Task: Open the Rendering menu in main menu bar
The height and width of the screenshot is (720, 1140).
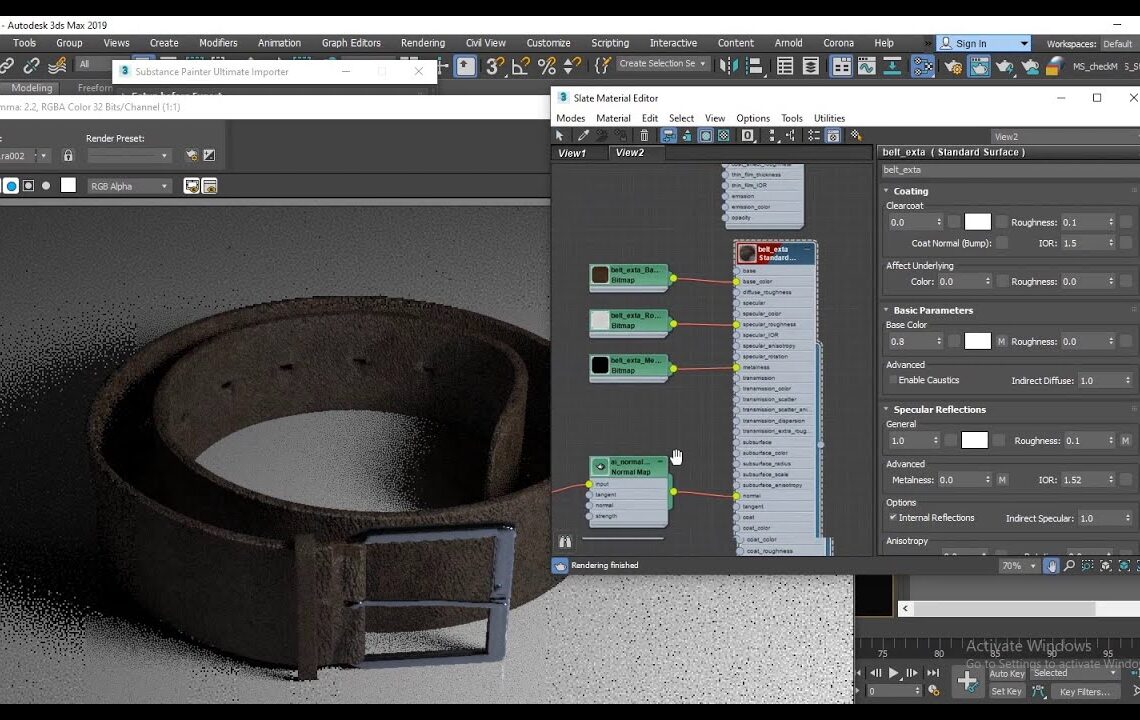Action: coord(422,42)
